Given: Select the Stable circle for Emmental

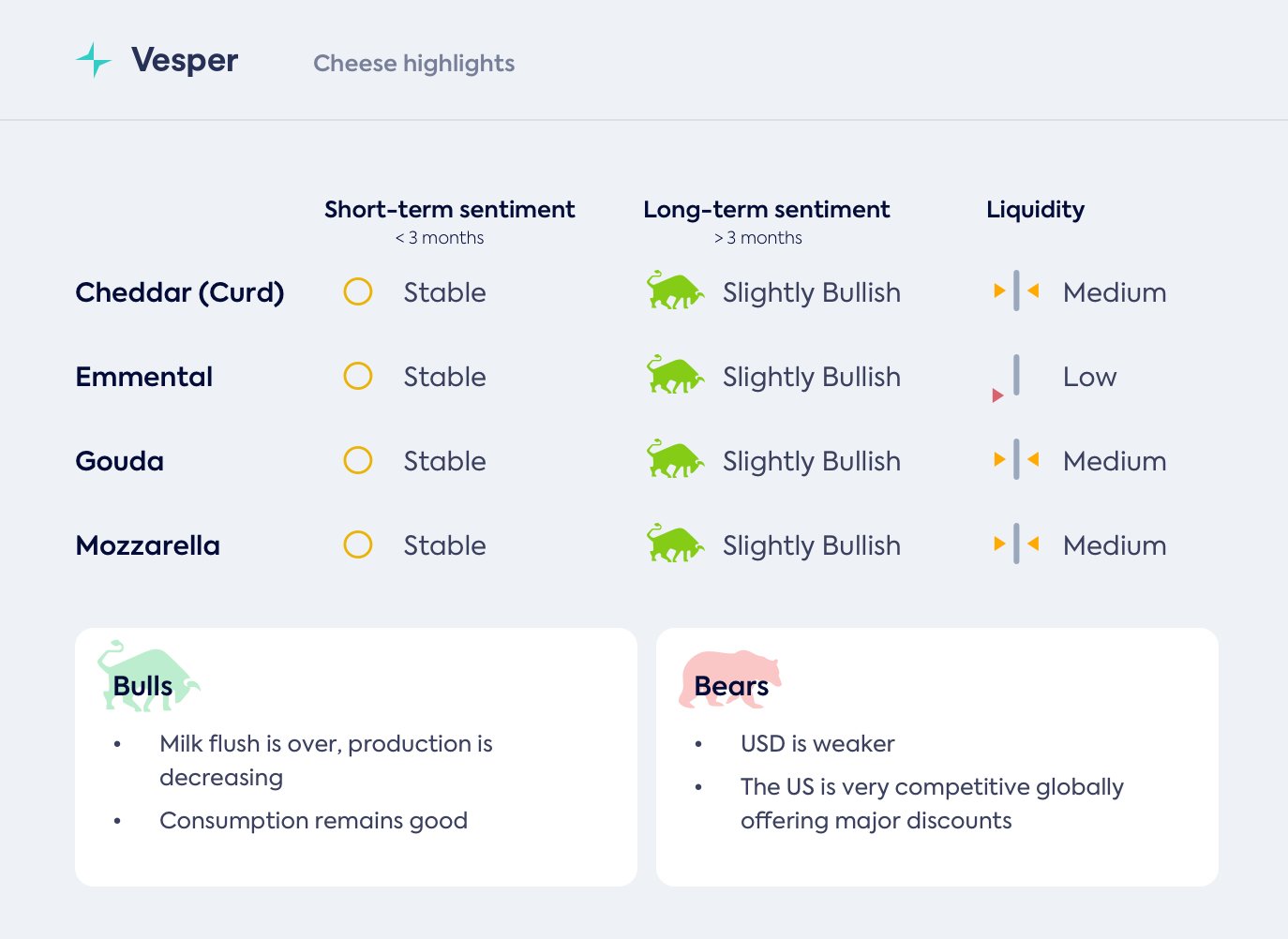Looking at the screenshot, I should coord(358,376).
